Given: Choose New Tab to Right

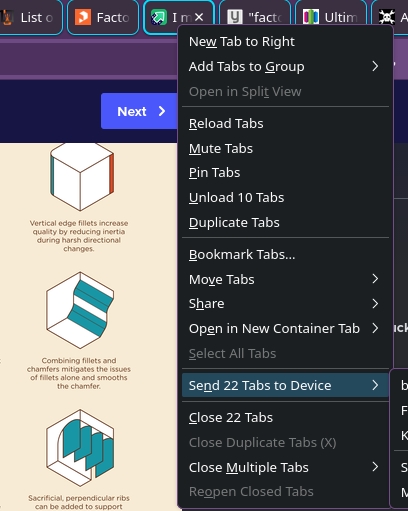Looking at the screenshot, I should coord(285,42).
